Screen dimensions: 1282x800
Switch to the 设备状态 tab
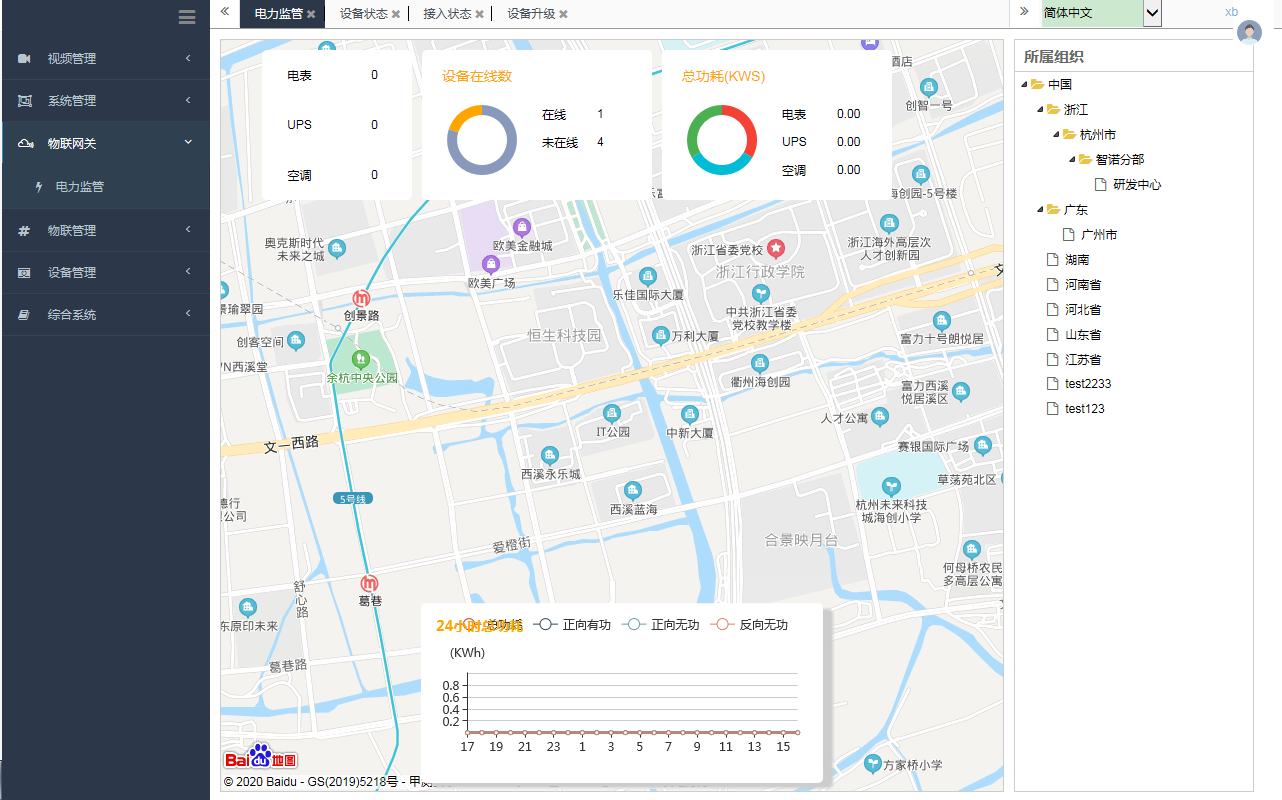tap(363, 14)
